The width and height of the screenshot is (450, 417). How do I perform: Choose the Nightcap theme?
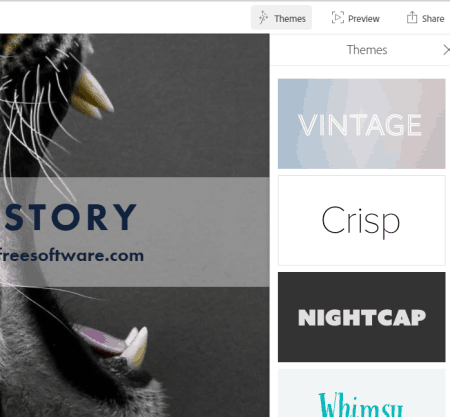[361, 317]
